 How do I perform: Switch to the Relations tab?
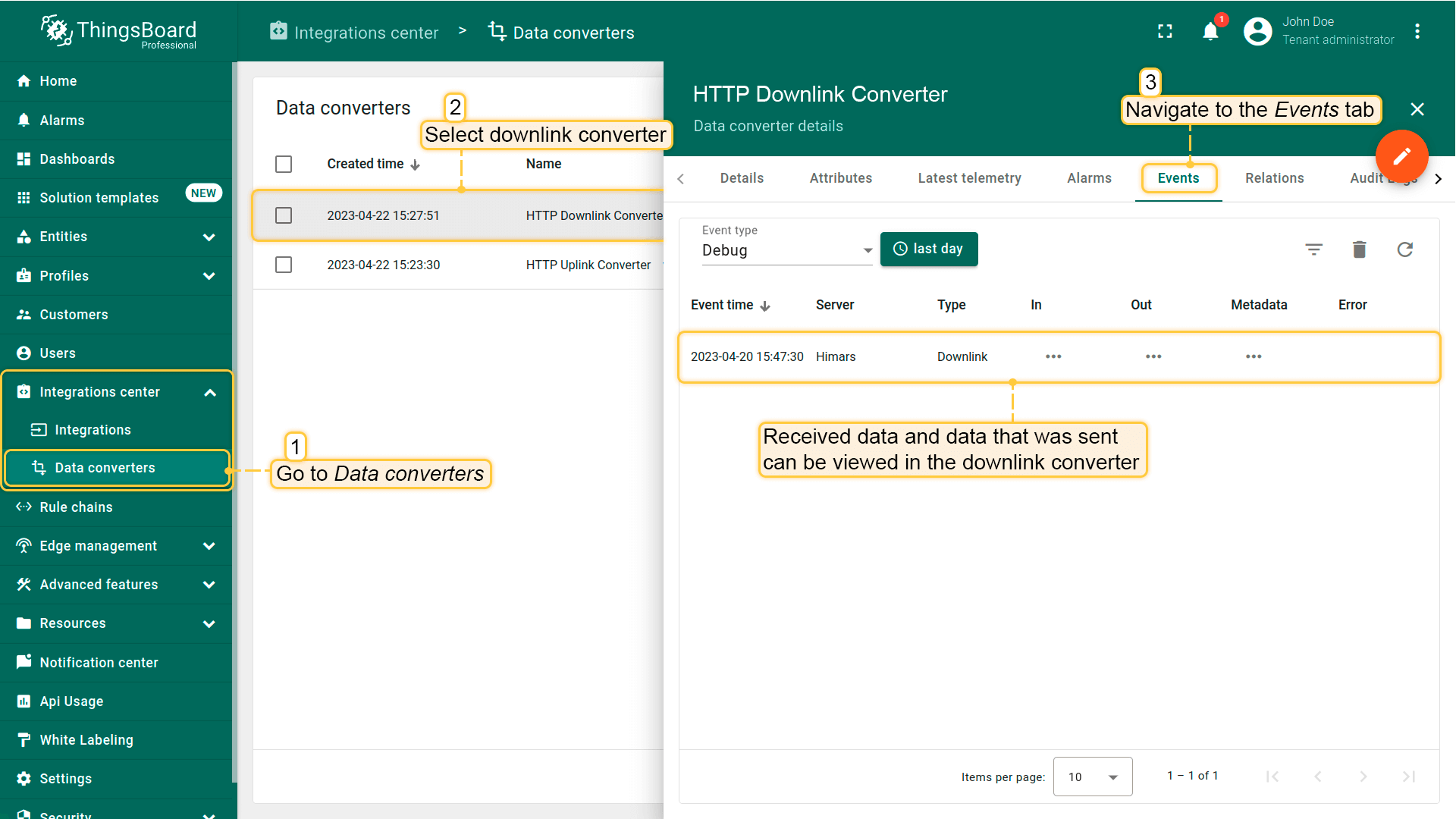pyautogui.click(x=1274, y=178)
